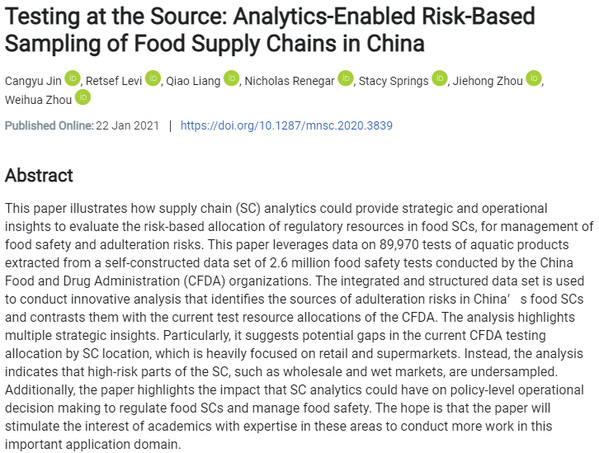Open Stacy Springs' ORCID iD icon

click(440, 79)
